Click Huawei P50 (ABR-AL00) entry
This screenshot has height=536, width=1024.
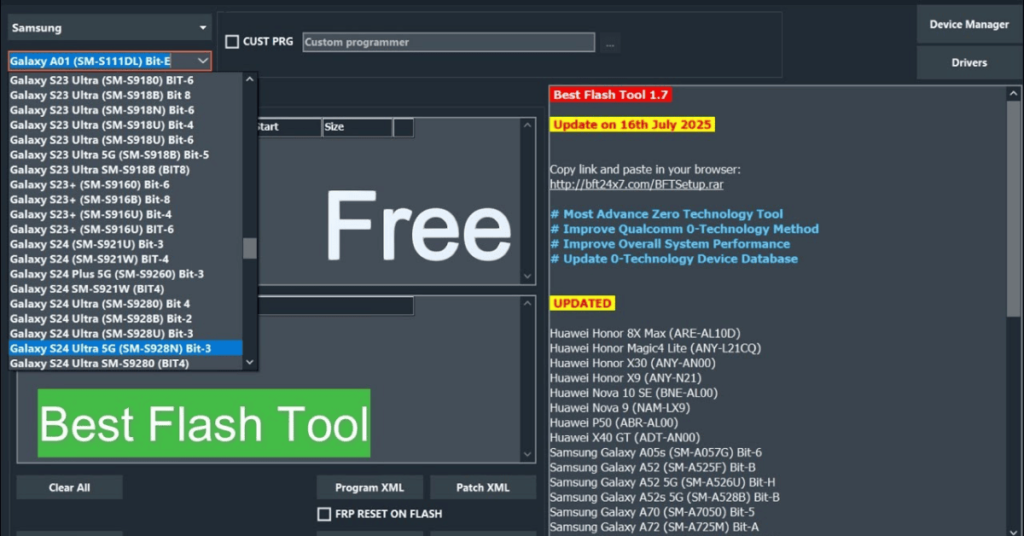tap(614, 423)
